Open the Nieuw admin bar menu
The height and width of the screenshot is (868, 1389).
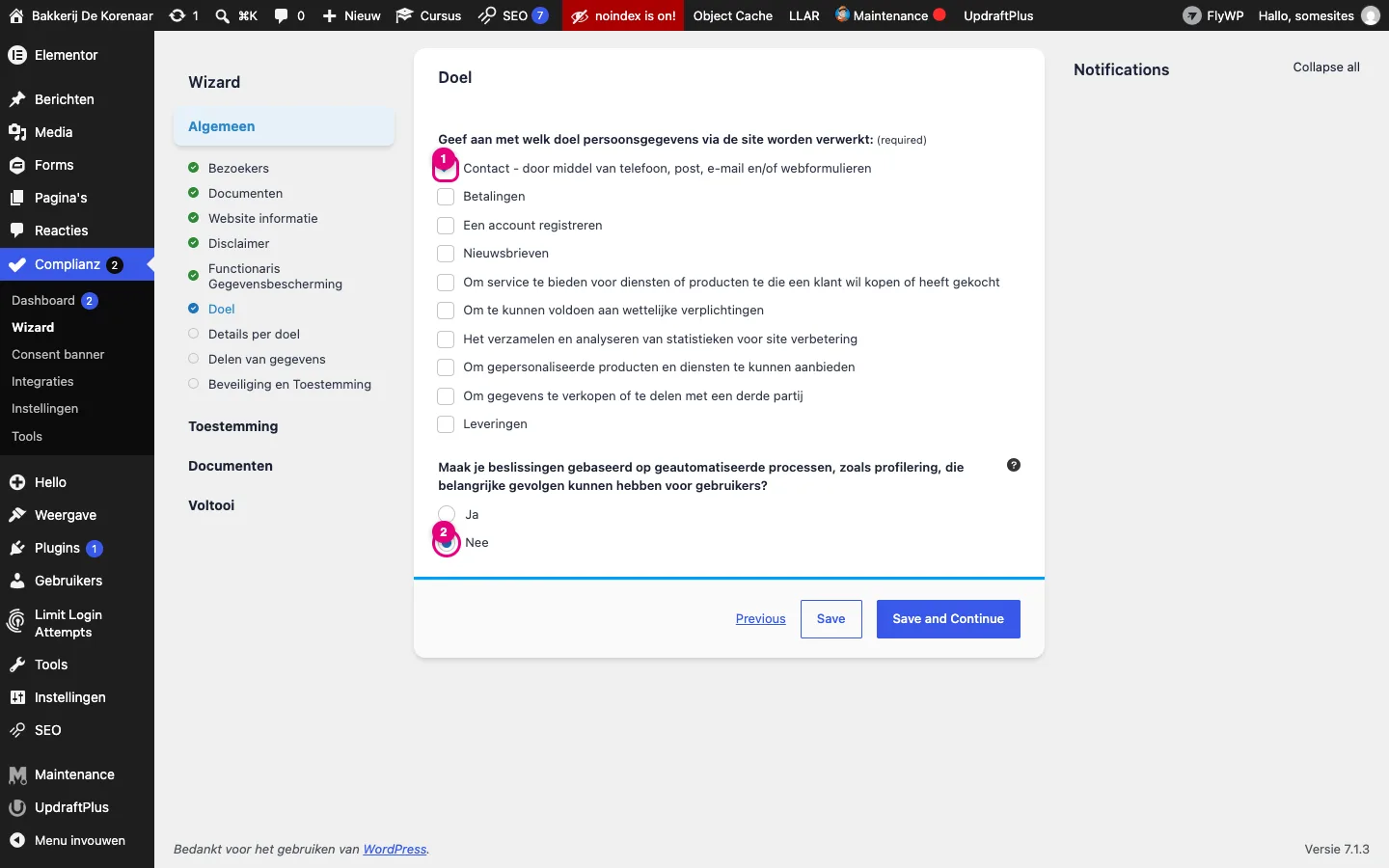(351, 15)
